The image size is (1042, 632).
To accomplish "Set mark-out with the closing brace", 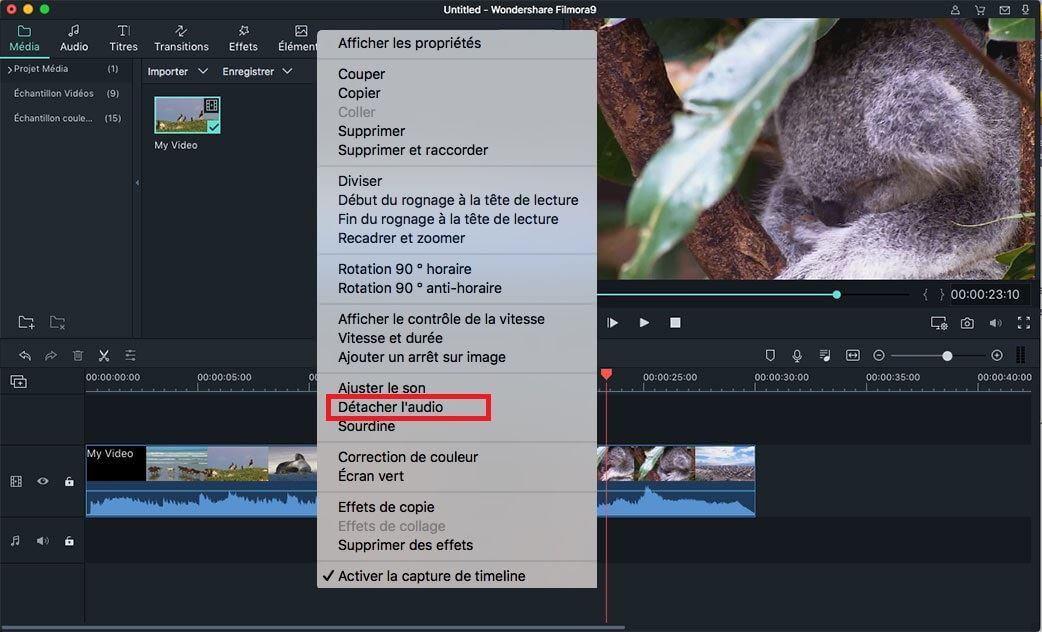I will [941, 294].
